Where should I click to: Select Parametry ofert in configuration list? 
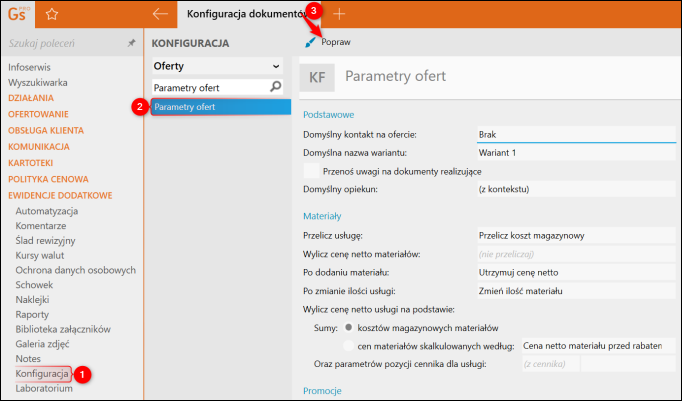221,107
